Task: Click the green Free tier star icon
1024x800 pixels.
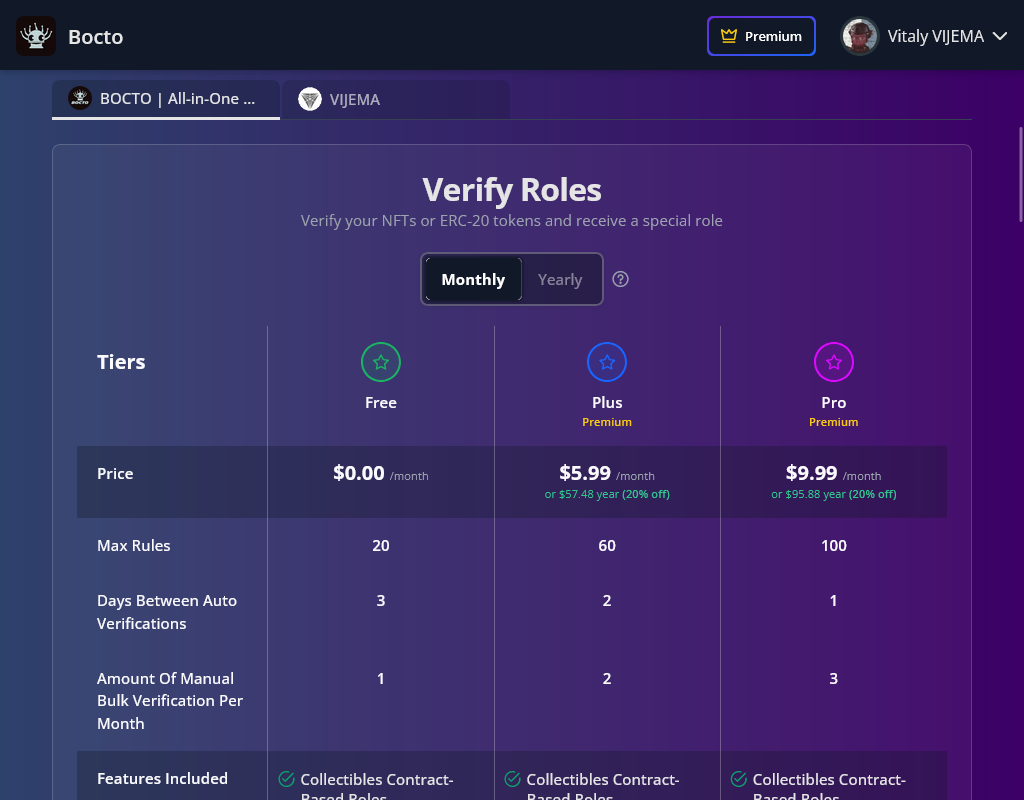Action: pyautogui.click(x=381, y=362)
